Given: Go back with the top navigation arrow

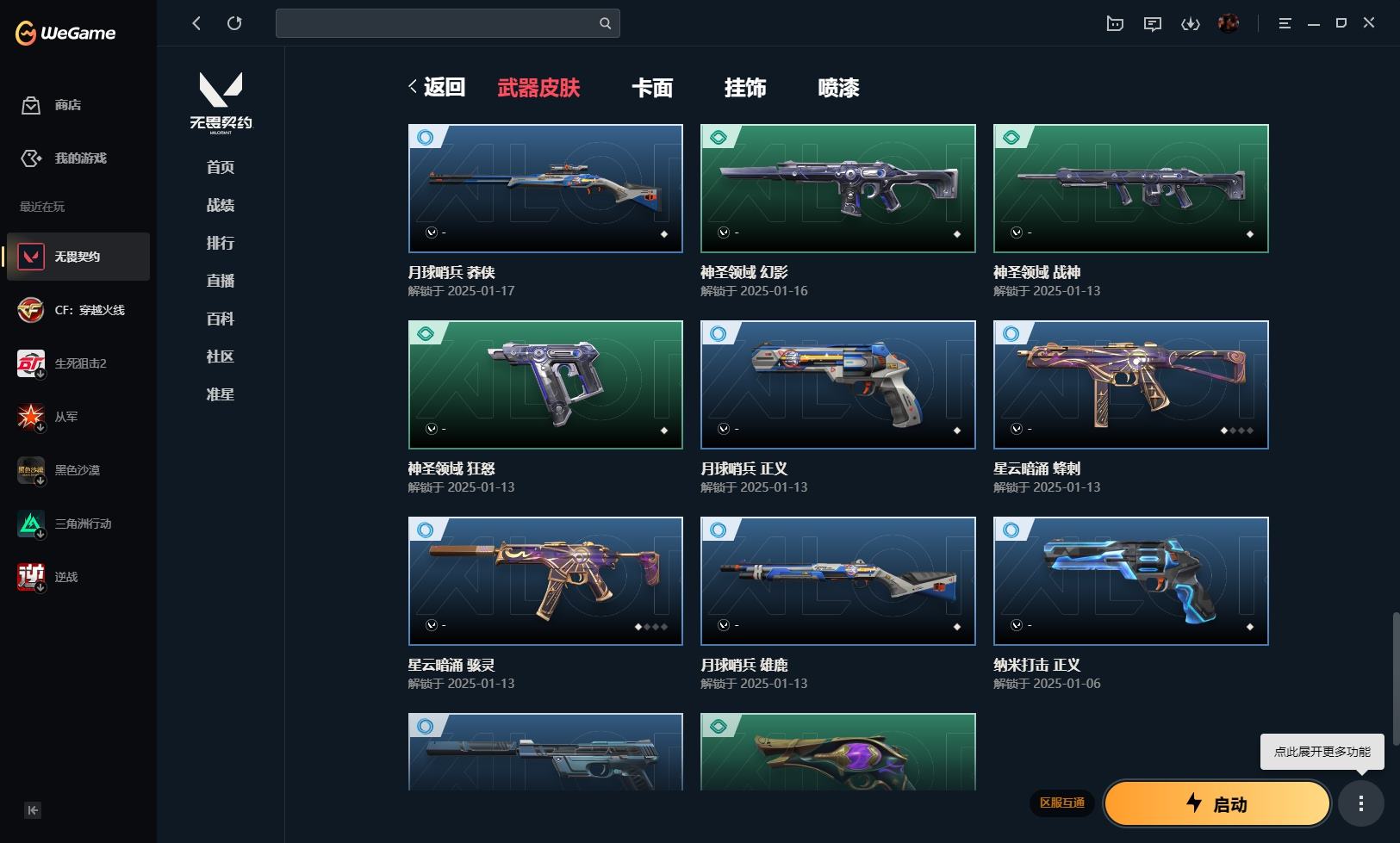Looking at the screenshot, I should point(196,23).
